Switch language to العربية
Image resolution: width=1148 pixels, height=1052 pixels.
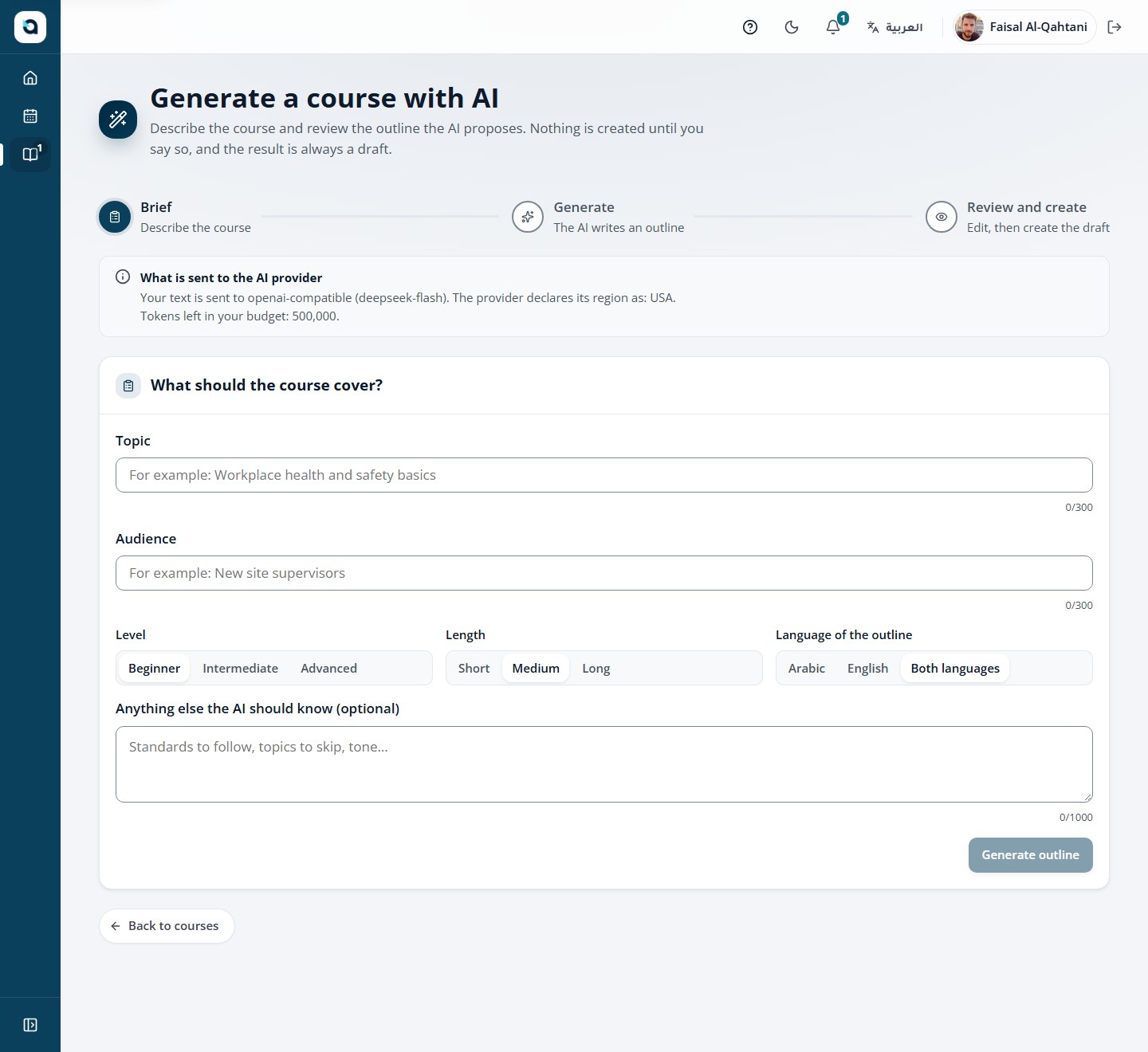pyautogui.click(x=894, y=27)
